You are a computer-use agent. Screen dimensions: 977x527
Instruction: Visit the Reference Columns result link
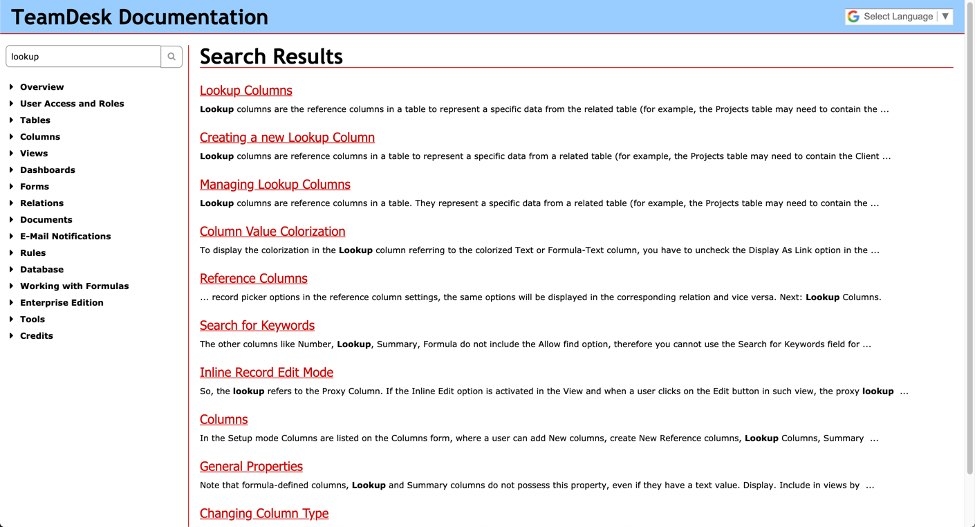(x=253, y=279)
